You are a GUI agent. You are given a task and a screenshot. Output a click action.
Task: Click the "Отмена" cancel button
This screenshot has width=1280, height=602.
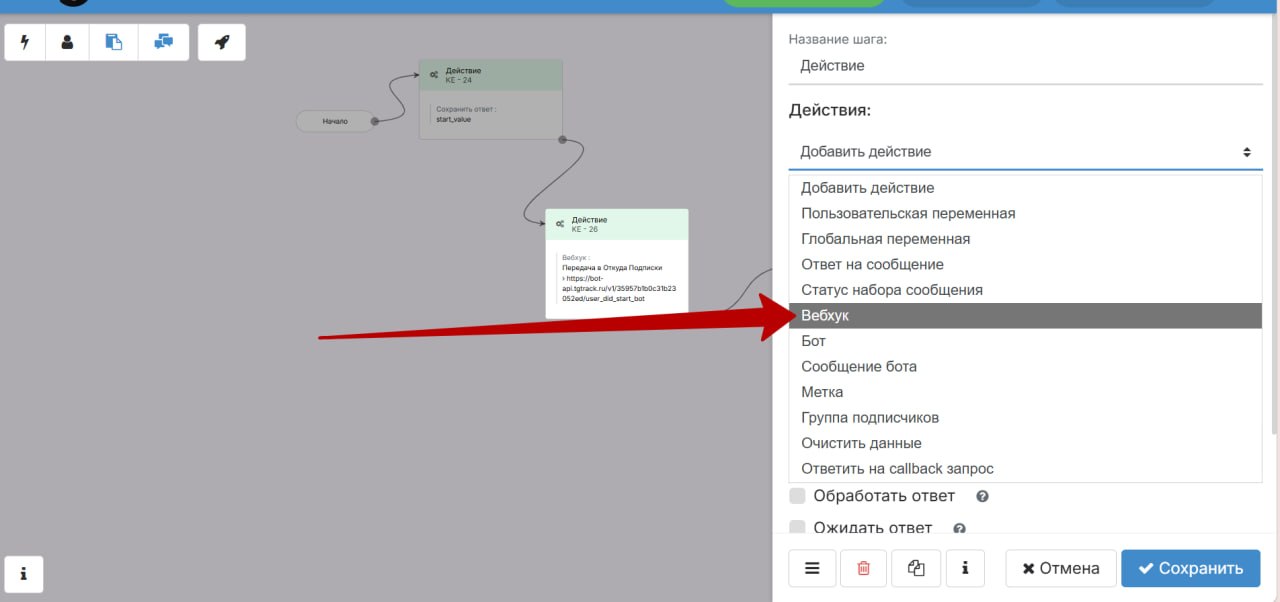(1060, 568)
